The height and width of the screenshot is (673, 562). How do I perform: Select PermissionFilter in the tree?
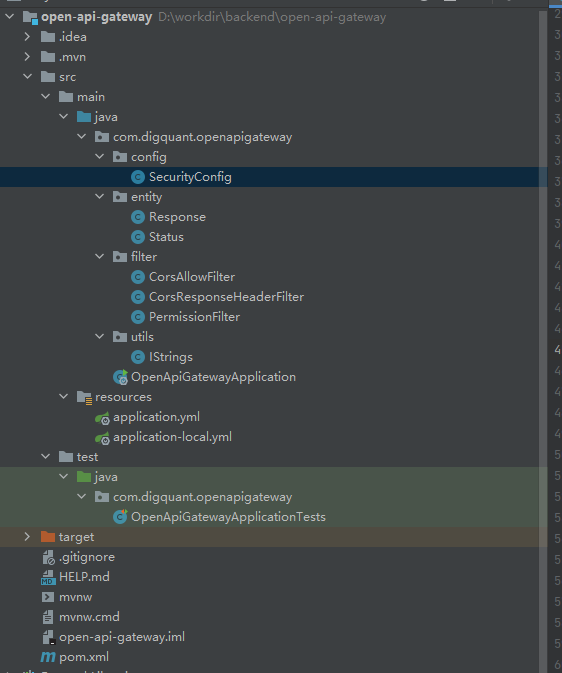[194, 317]
